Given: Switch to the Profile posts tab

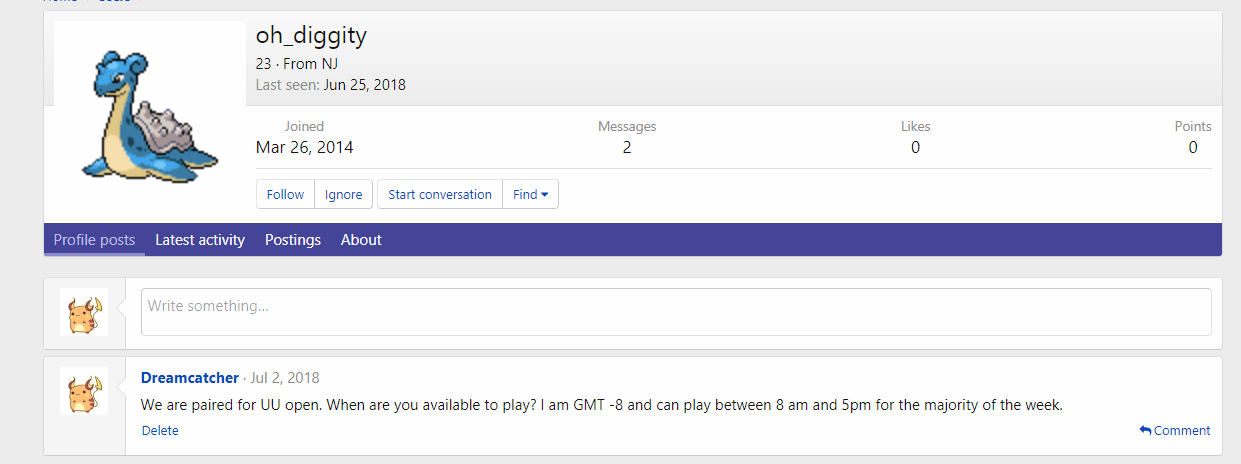Looking at the screenshot, I should [x=94, y=240].
